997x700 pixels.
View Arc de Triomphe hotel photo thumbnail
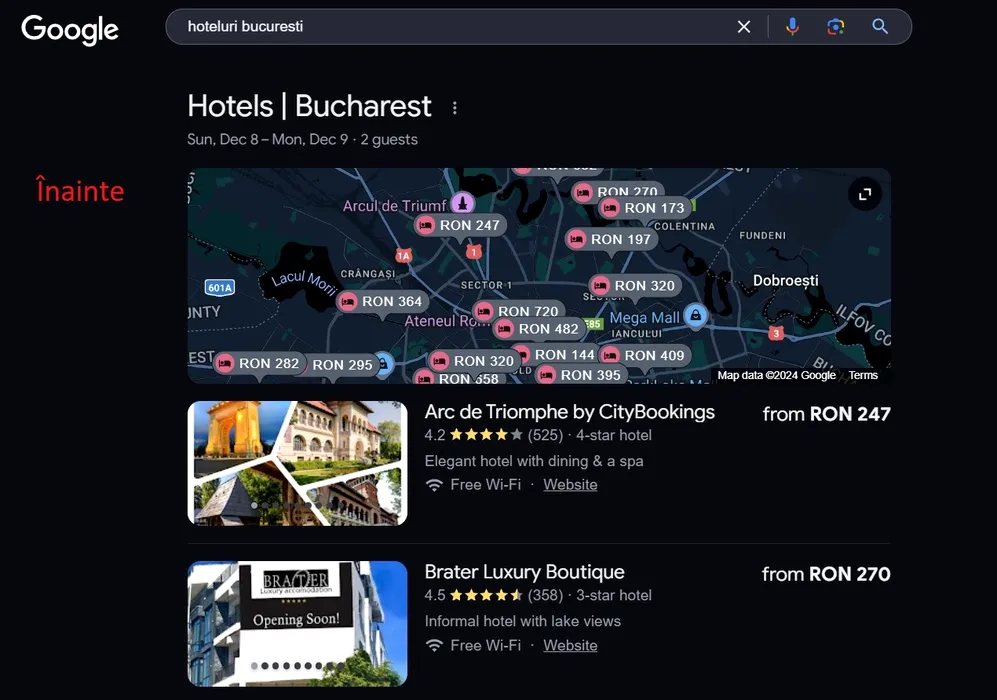[x=298, y=463]
